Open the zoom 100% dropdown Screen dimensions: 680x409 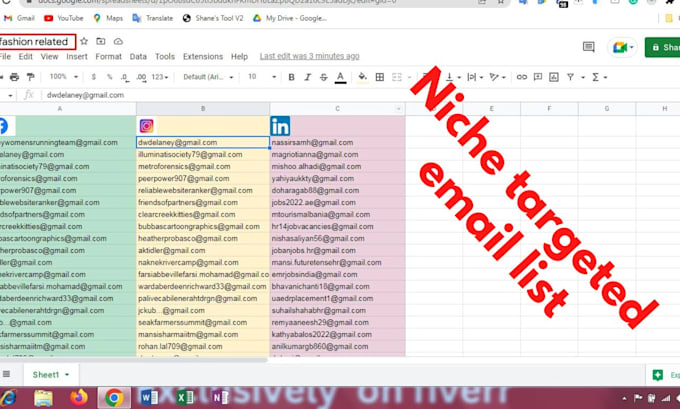pos(63,77)
